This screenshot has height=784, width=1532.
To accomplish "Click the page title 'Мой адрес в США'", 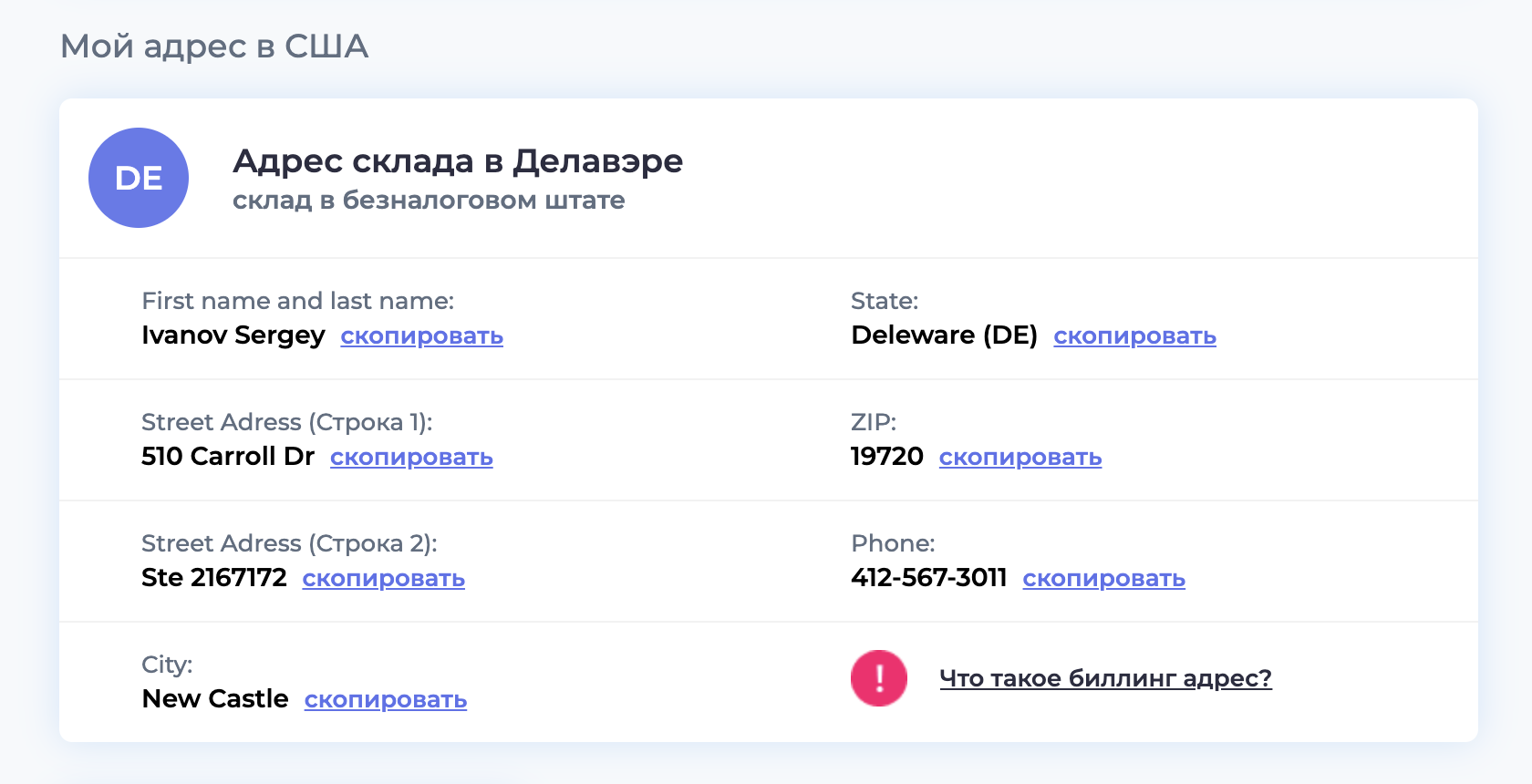I will (214, 46).
